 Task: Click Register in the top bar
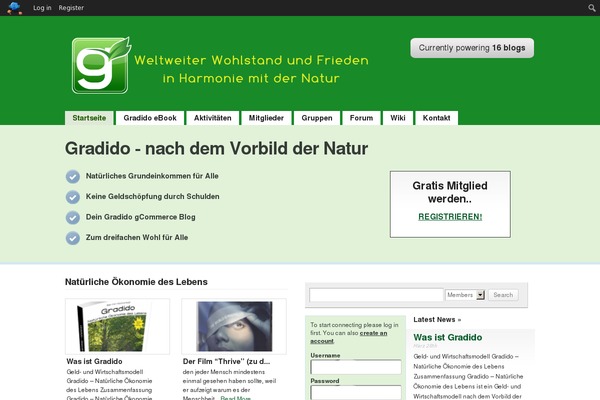click(x=71, y=8)
